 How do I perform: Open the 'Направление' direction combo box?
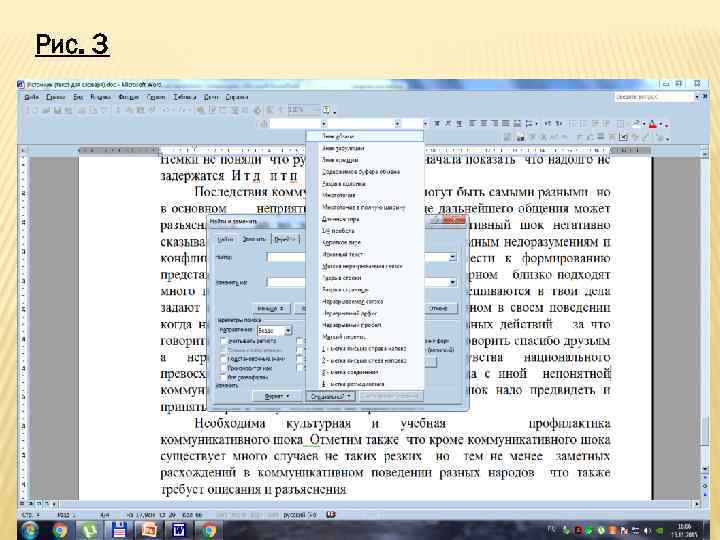275,330
